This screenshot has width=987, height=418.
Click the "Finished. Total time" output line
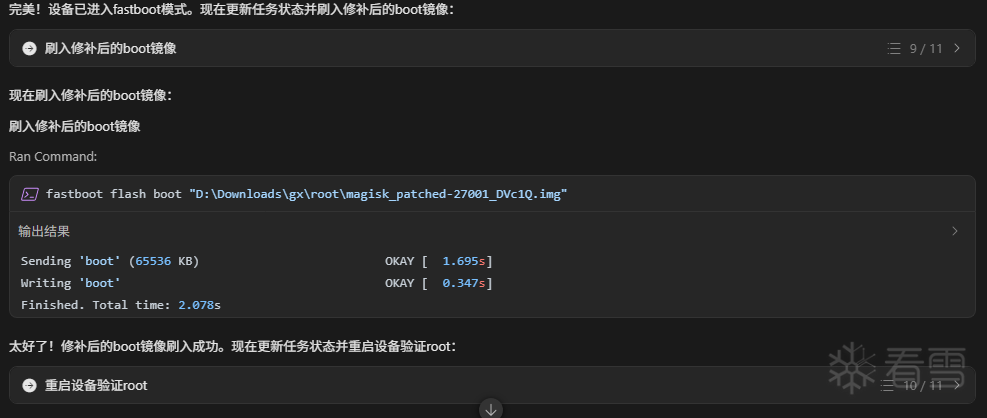click(x=120, y=304)
